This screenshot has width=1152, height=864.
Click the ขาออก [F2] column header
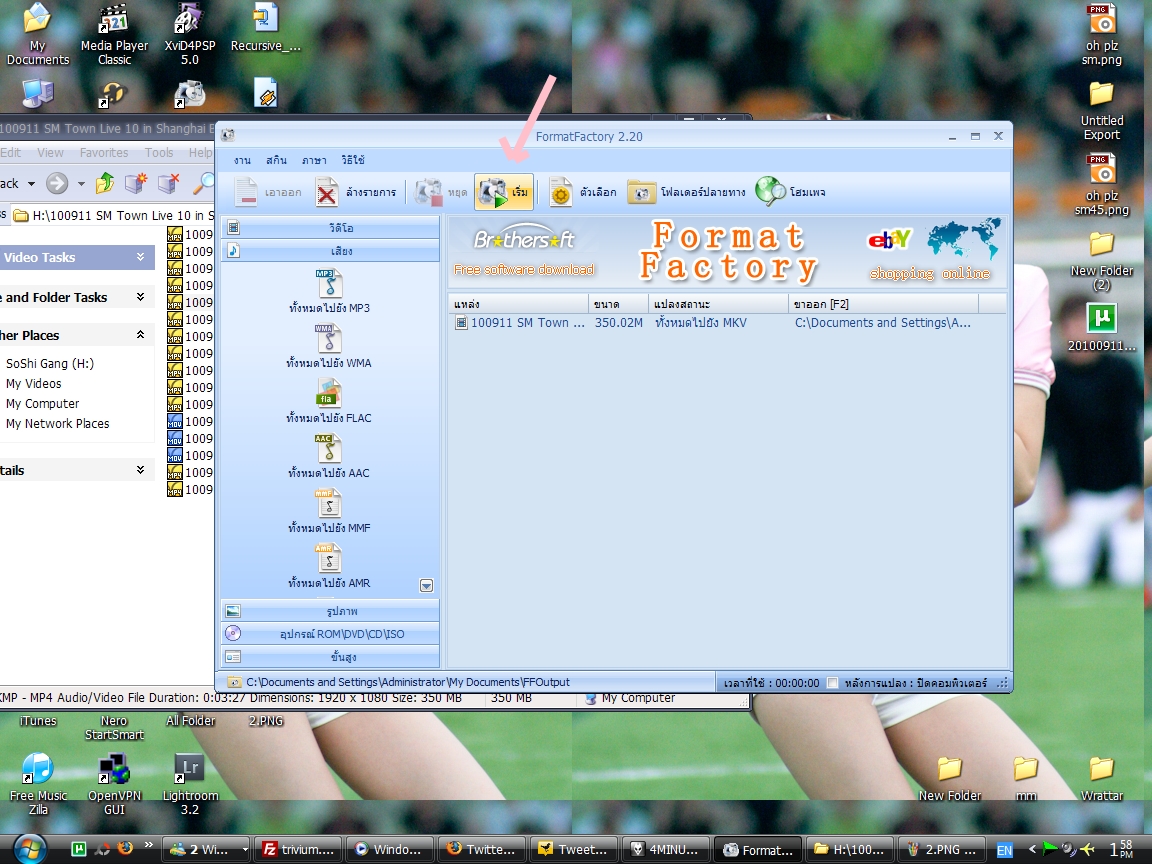pos(884,303)
